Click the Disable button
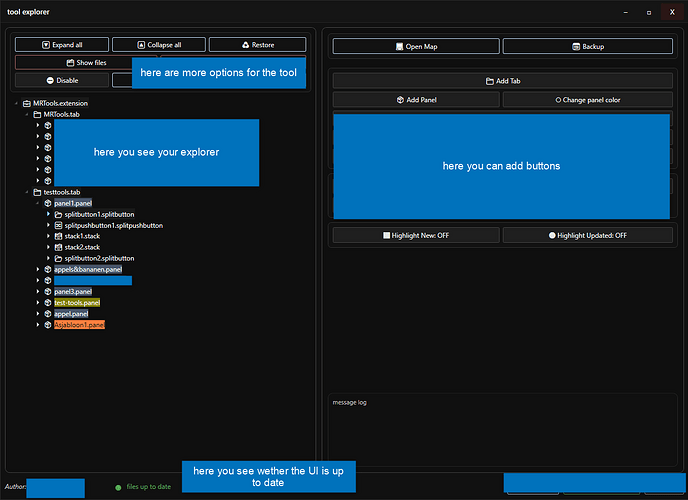The width and height of the screenshot is (688, 500). [x=62, y=80]
